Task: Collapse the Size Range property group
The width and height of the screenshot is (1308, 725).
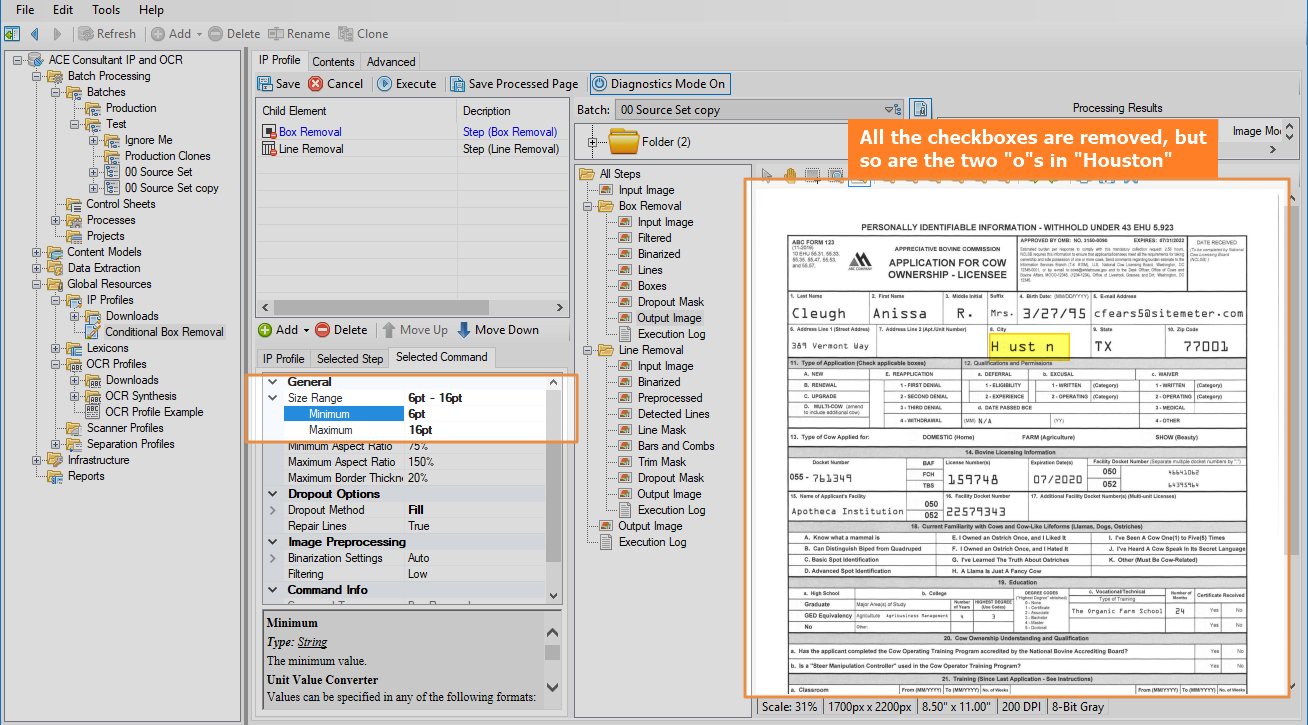Action: [x=272, y=398]
